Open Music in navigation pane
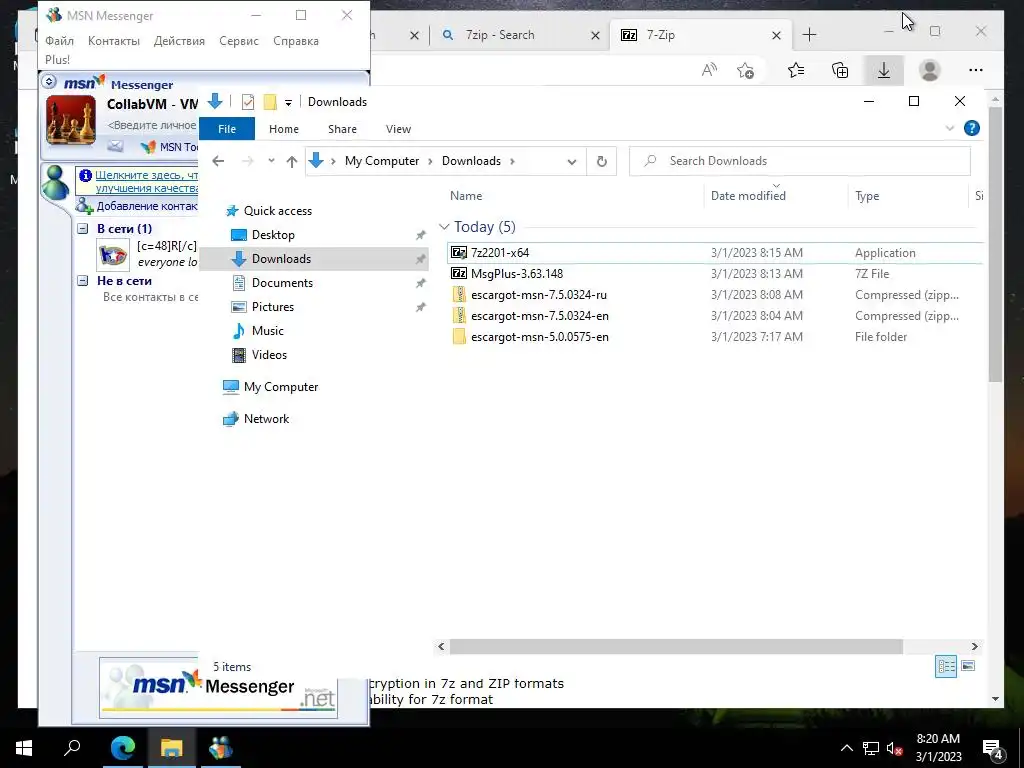The image size is (1024, 768). pos(268,331)
